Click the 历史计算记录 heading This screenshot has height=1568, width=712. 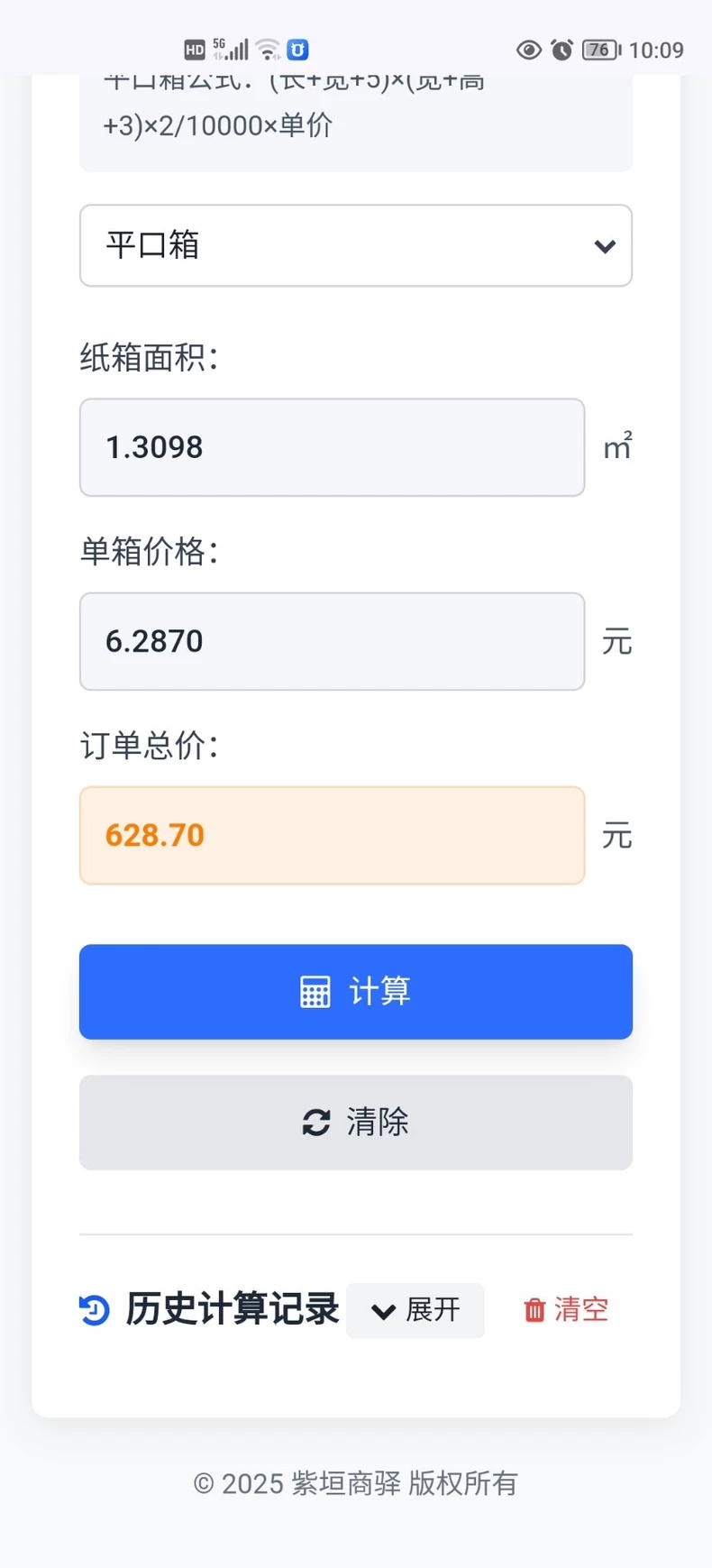pyautogui.click(x=233, y=1309)
